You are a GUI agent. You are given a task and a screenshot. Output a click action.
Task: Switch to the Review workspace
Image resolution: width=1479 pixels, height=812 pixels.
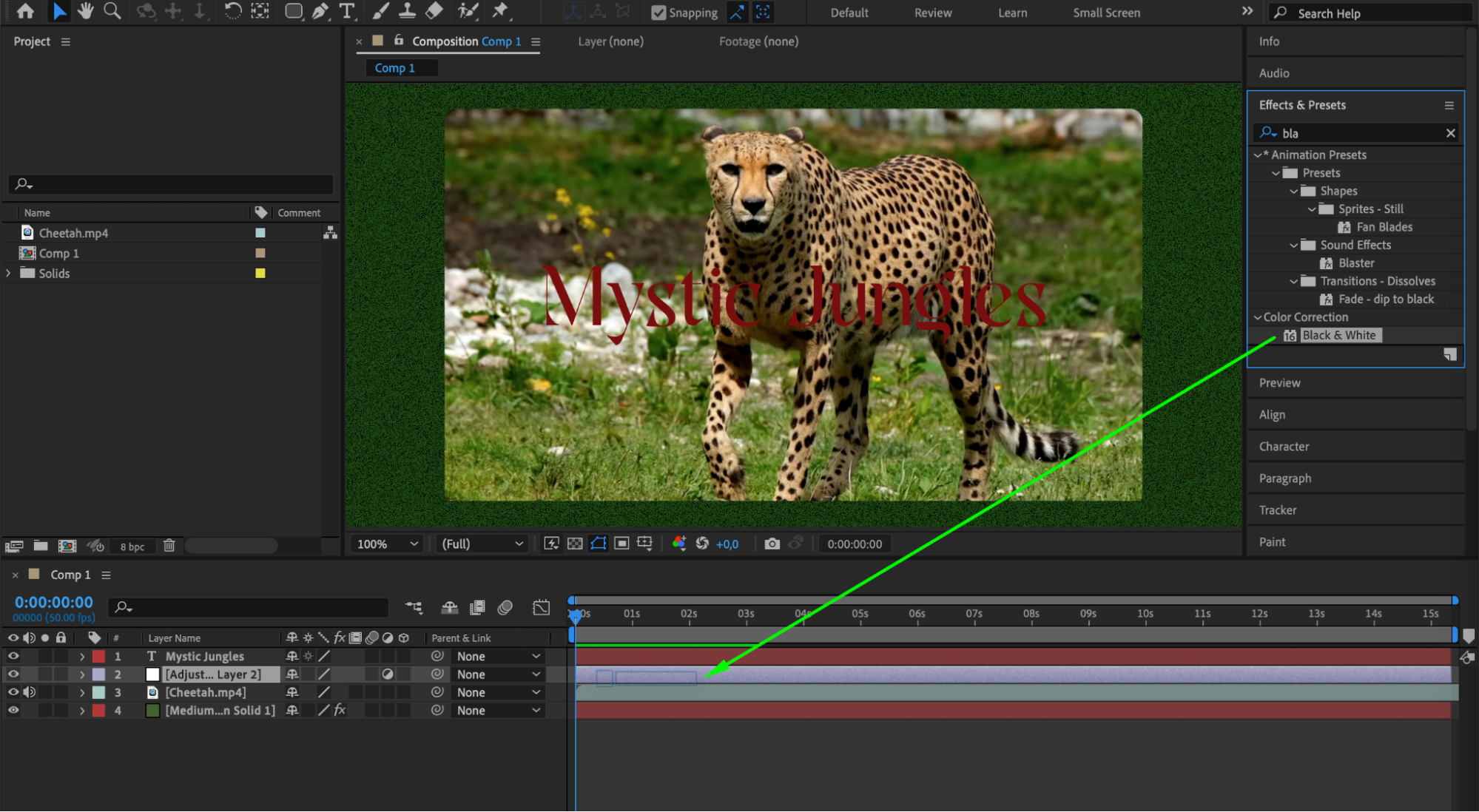click(x=932, y=13)
